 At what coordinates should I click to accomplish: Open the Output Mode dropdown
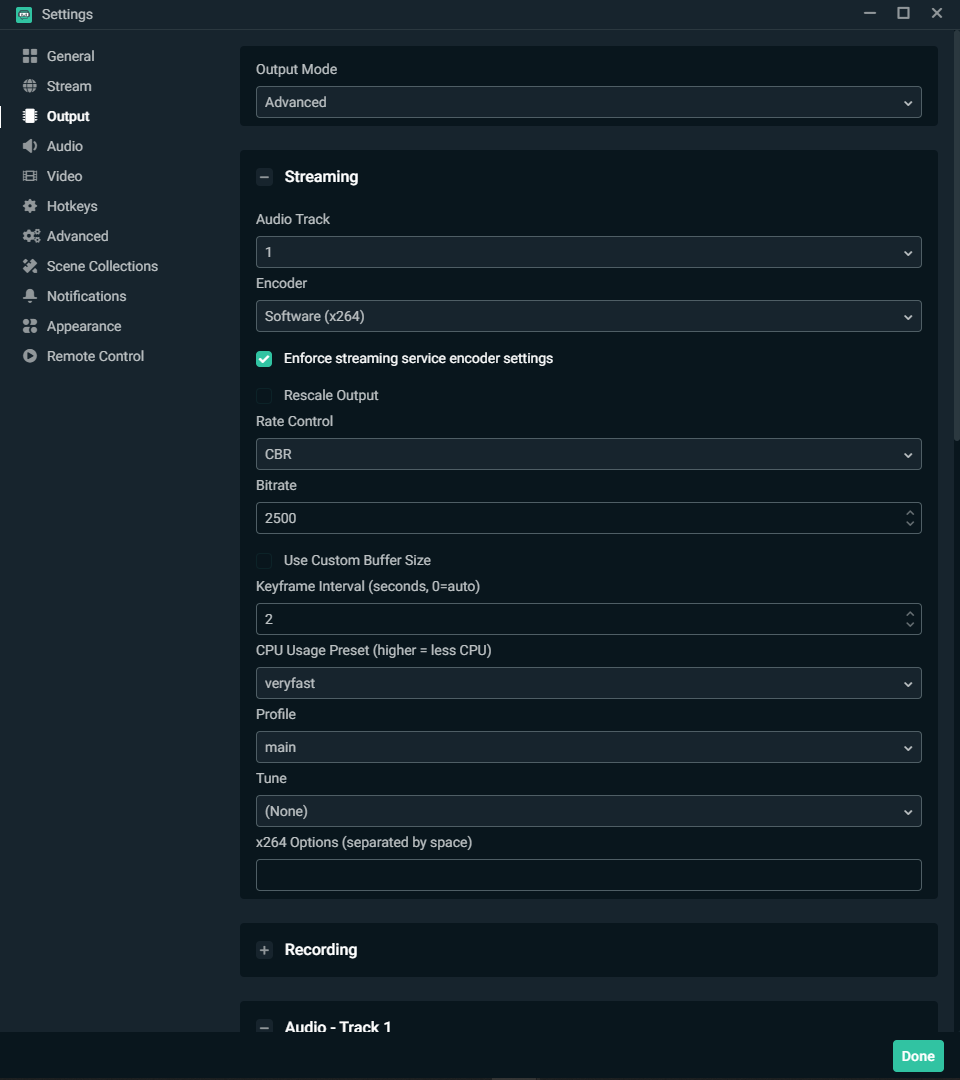[x=588, y=102]
